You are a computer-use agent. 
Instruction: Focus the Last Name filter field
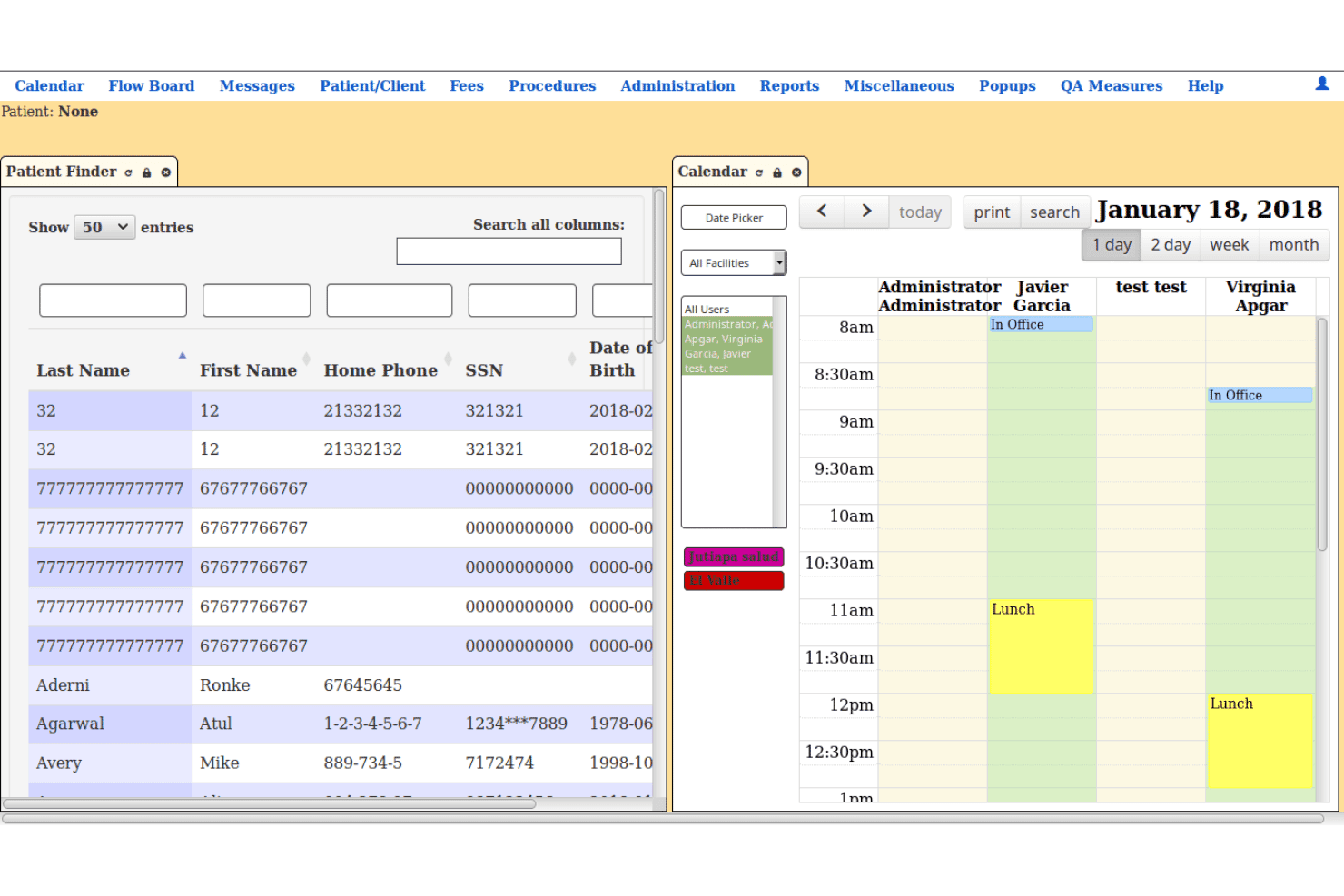pos(113,300)
